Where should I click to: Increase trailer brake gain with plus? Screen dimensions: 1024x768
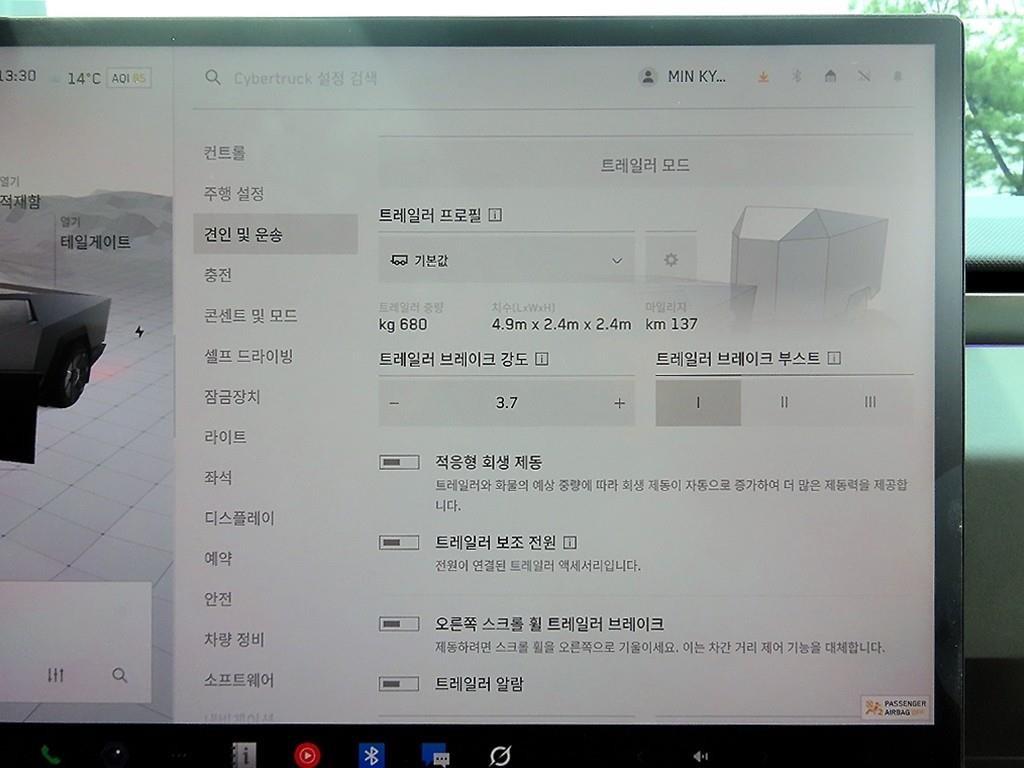pyautogui.click(x=619, y=403)
